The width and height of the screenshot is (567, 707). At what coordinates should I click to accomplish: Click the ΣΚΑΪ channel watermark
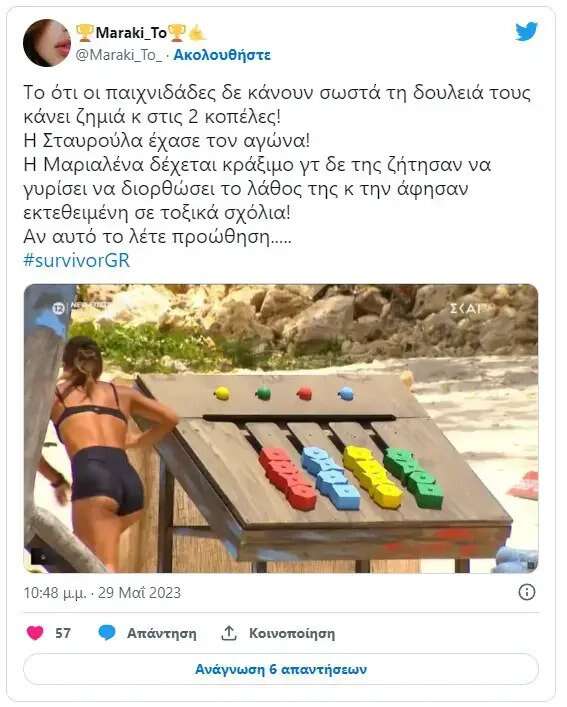466,309
